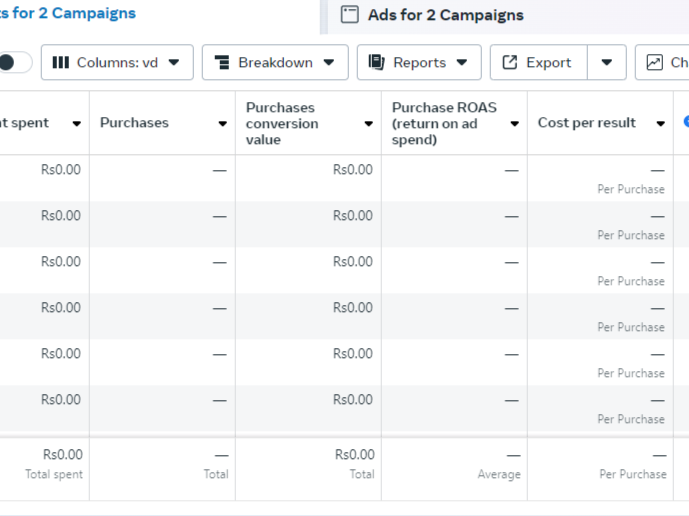This screenshot has height=516, width=689.
Task: Open the Columns: vd dropdown
Action: [x=115, y=62]
